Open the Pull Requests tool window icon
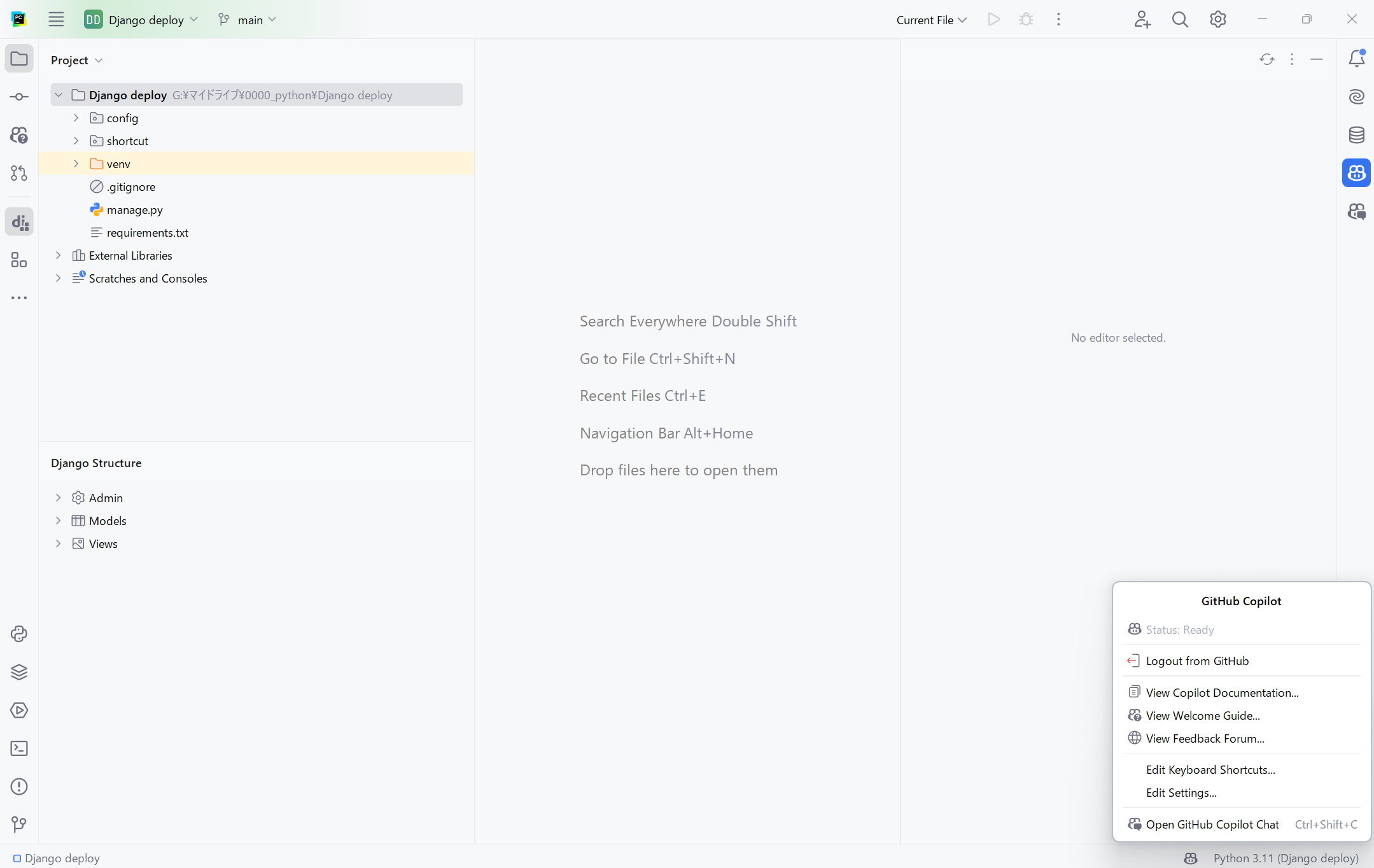The image size is (1374, 868). click(x=19, y=173)
